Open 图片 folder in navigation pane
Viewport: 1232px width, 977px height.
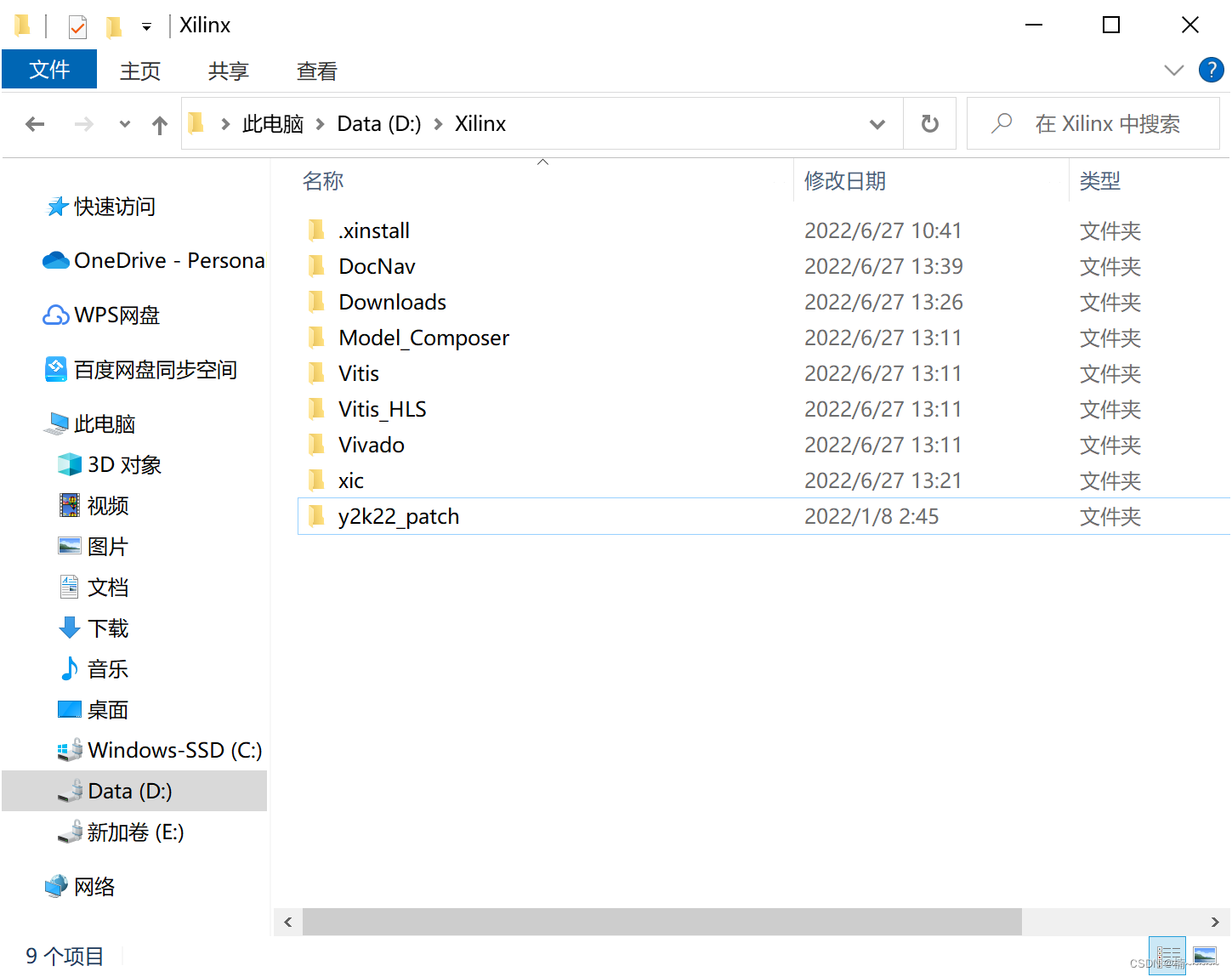94,546
